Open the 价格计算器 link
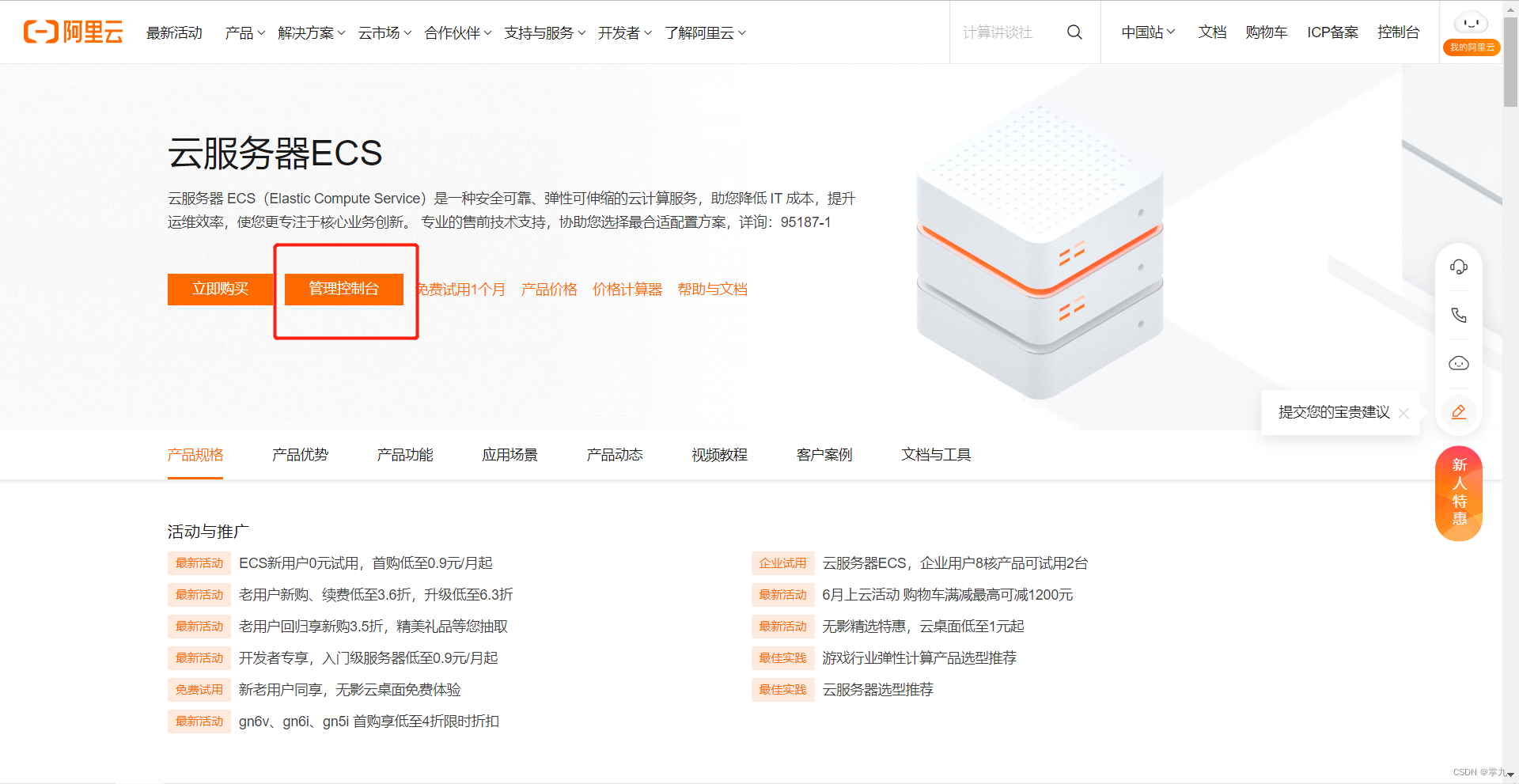Viewport: 1519px width, 784px height. pyautogui.click(x=627, y=290)
